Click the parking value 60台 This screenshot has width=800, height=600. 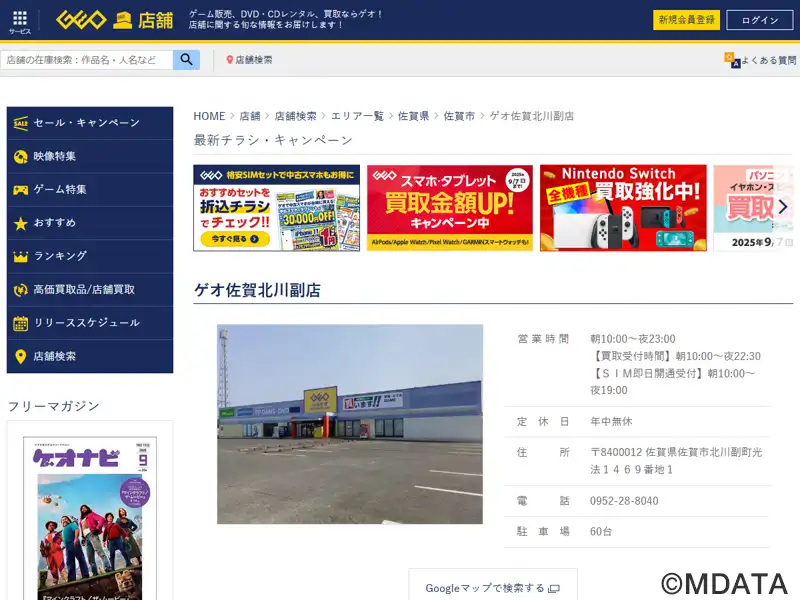601,532
